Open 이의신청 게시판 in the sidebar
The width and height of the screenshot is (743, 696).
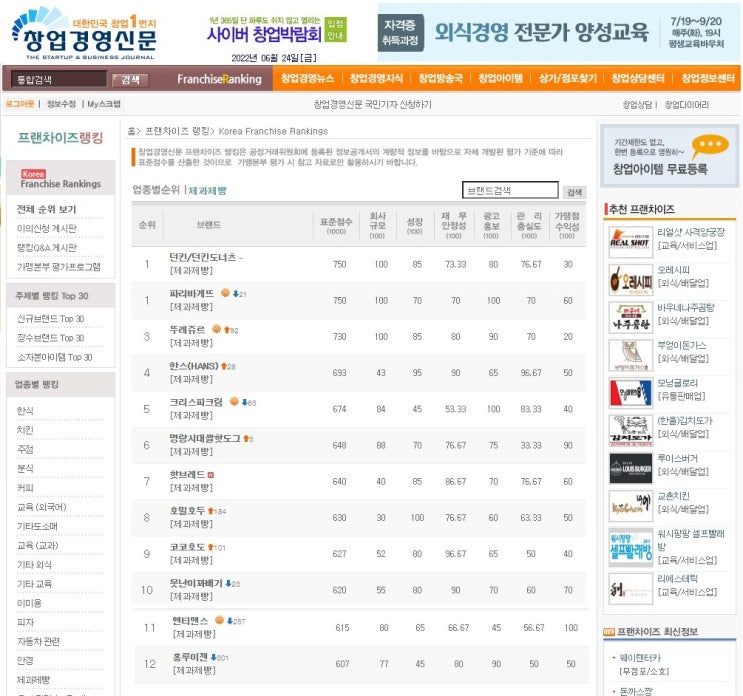coord(46,228)
